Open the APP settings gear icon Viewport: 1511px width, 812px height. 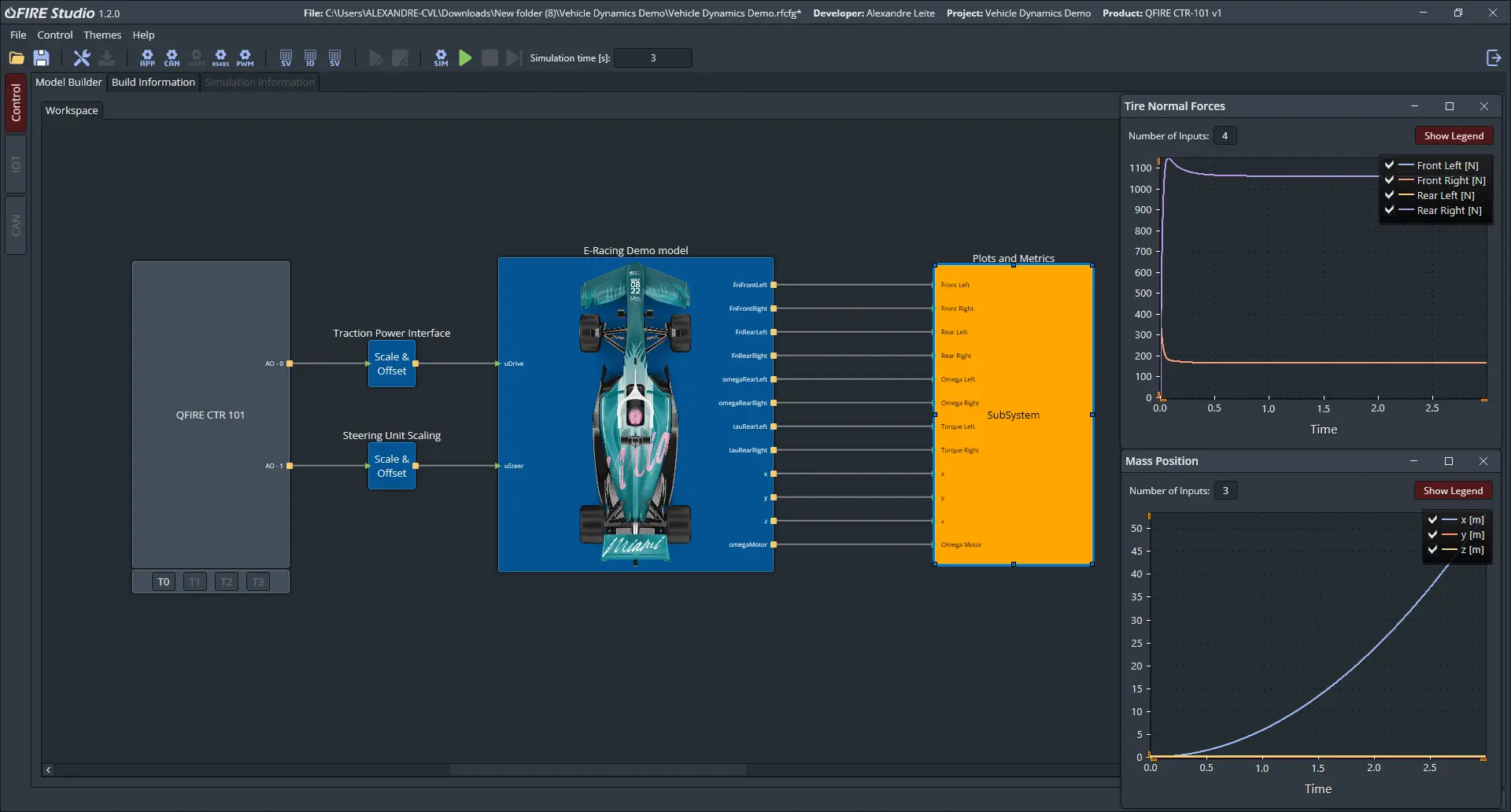pyautogui.click(x=147, y=57)
